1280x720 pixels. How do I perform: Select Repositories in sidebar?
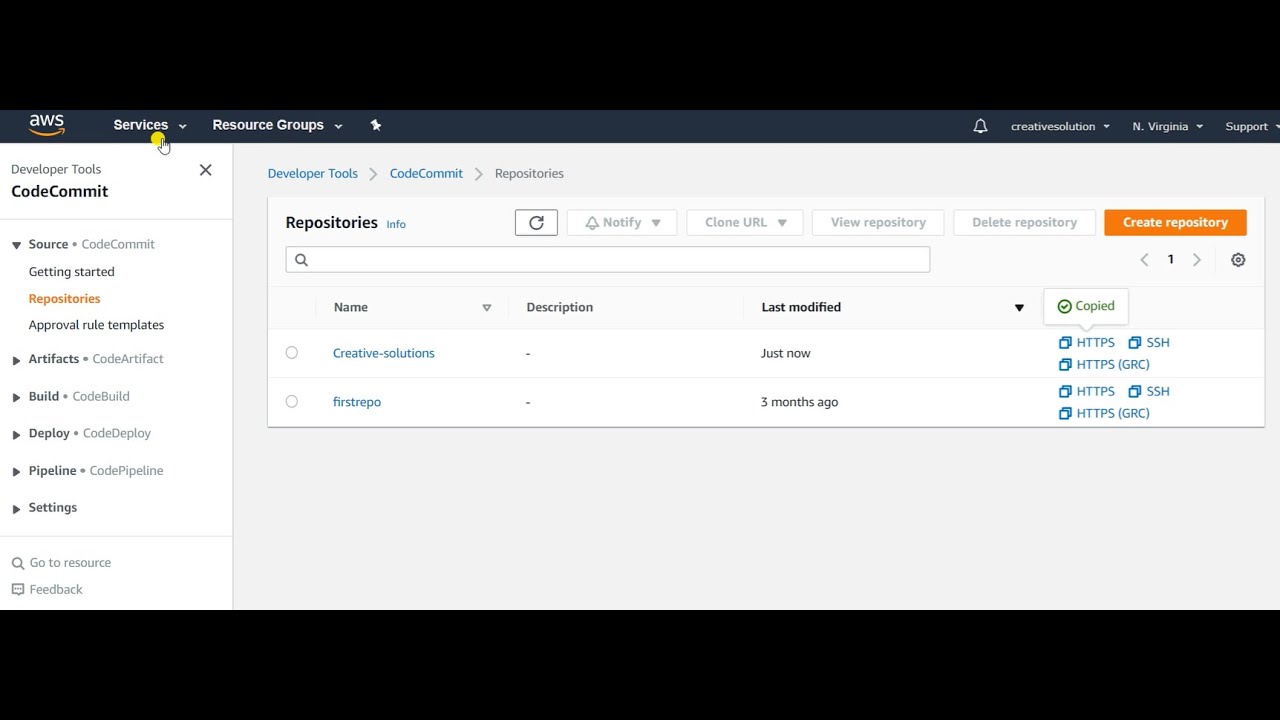tap(65, 299)
